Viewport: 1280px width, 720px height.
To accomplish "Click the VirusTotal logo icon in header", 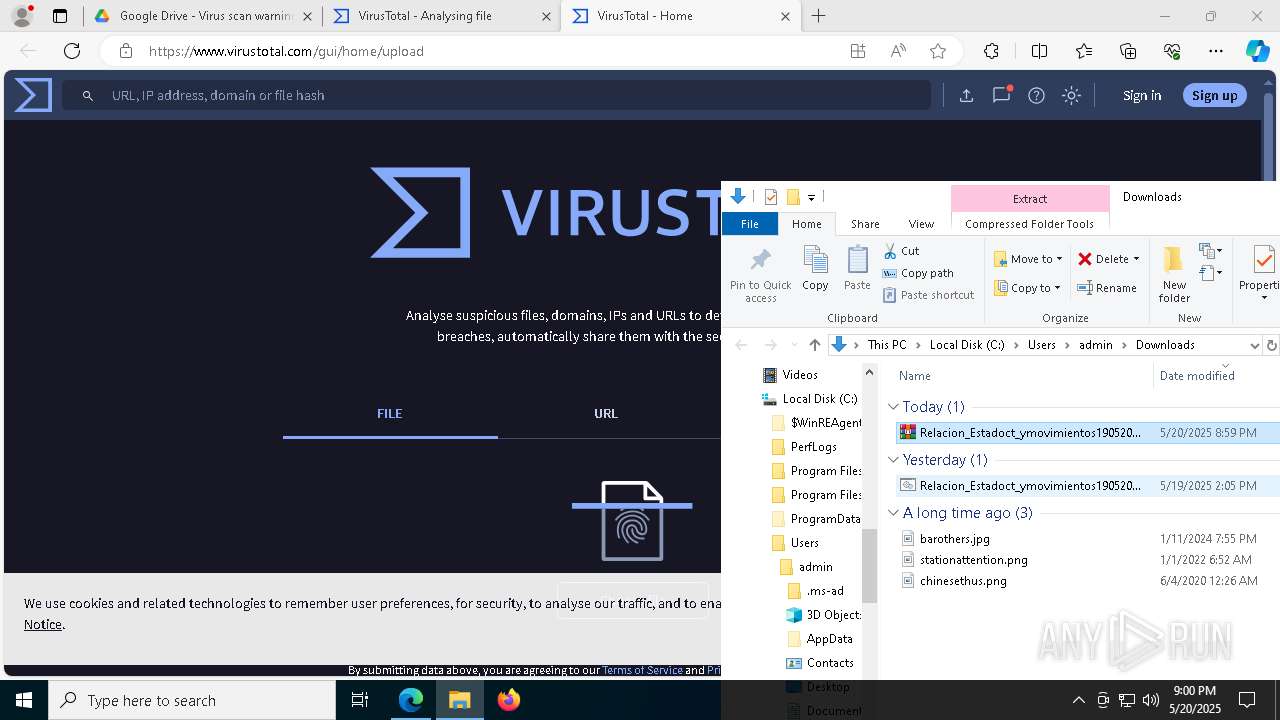I will 33,95.
